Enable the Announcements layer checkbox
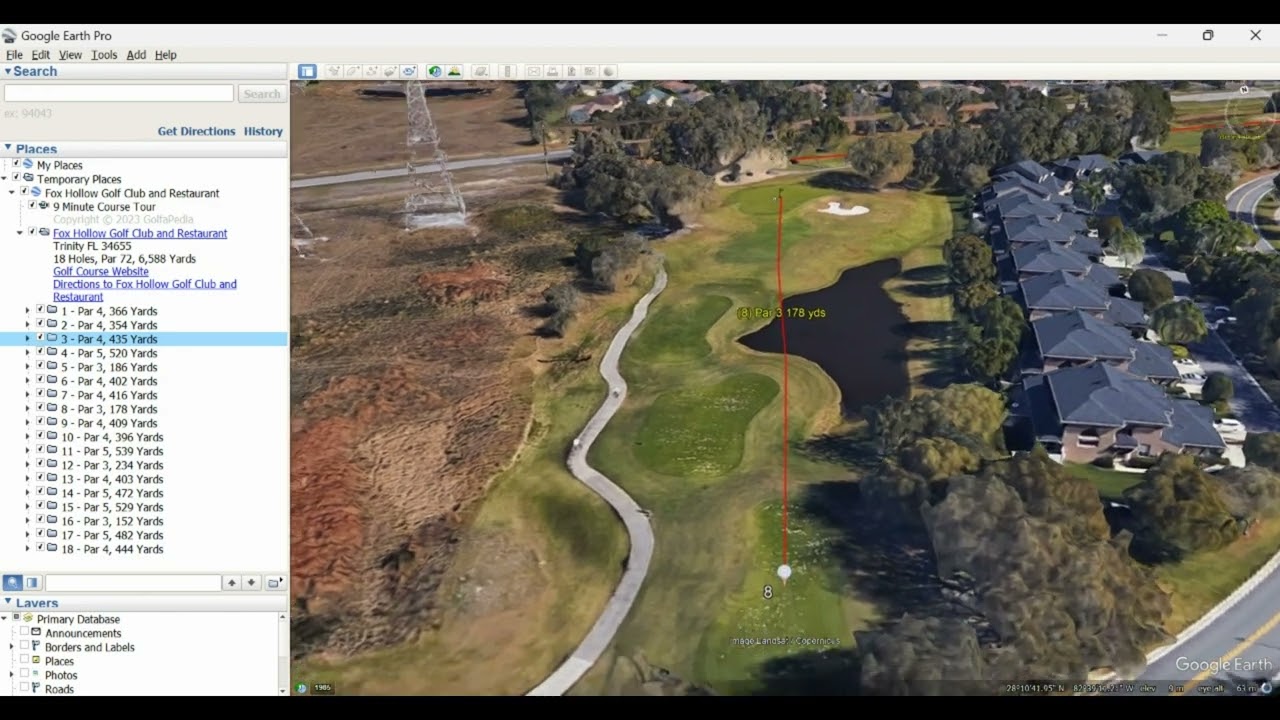The width and height of the screenshot is (1280, 720). tap(24, 633)
